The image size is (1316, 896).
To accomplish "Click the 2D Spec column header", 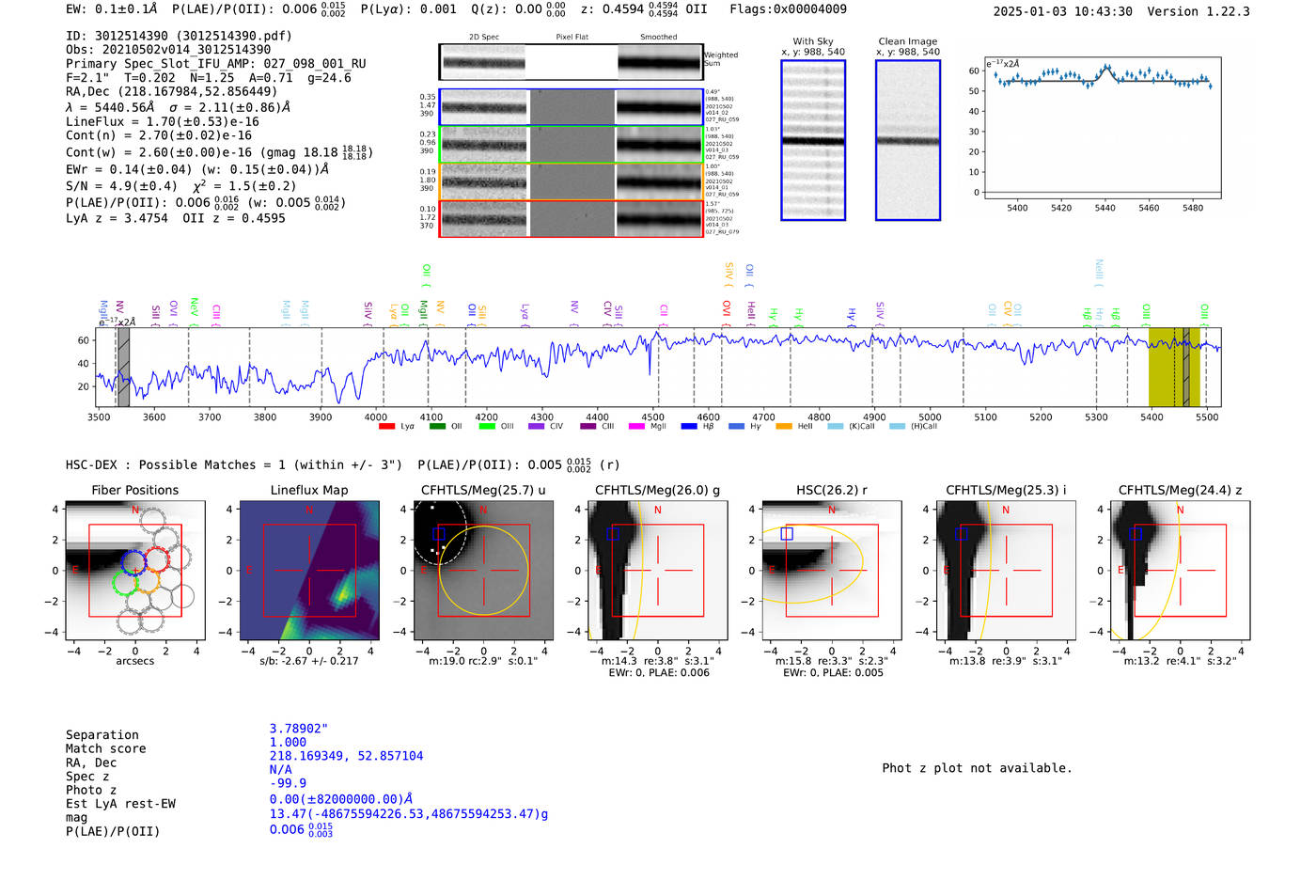I will (484, 38).
